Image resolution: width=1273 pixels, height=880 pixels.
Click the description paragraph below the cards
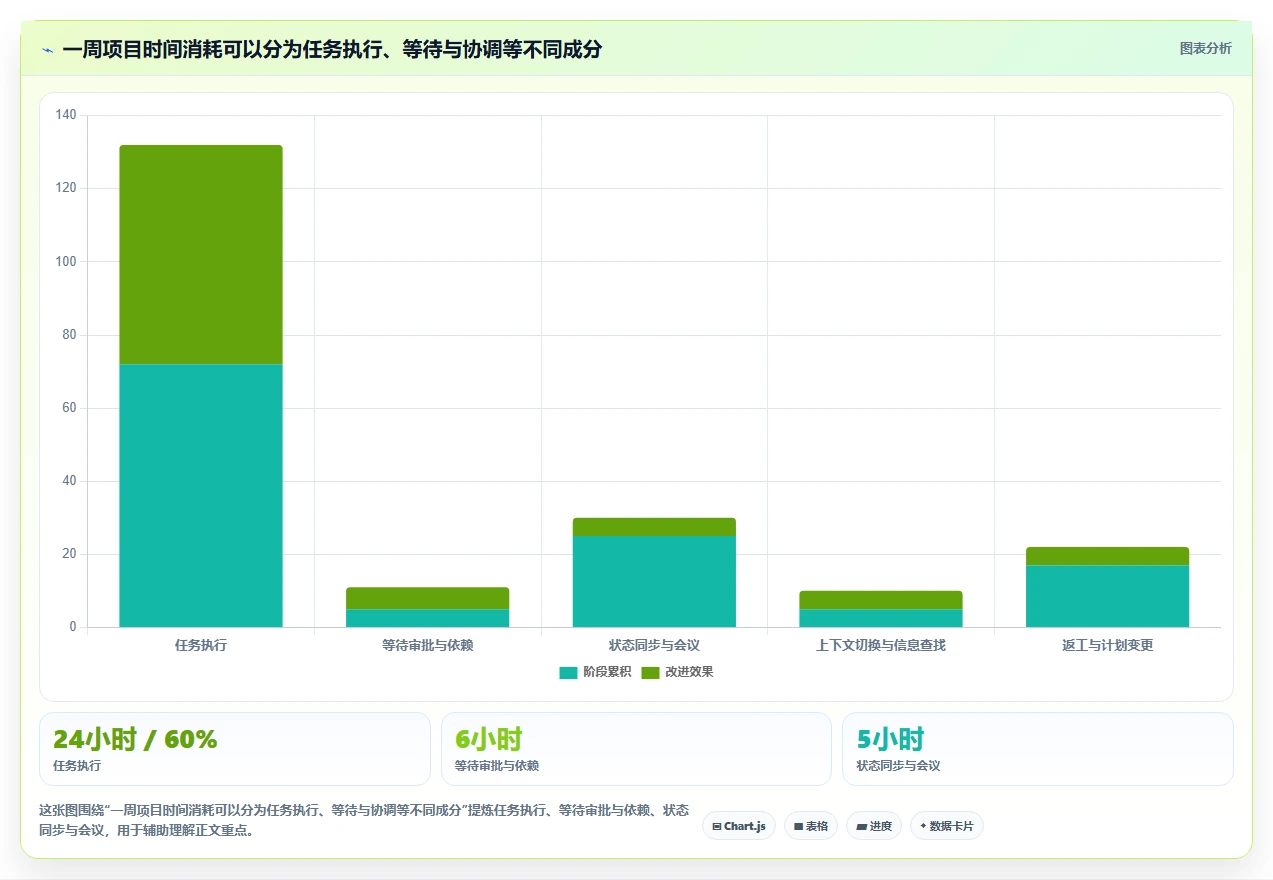(363, 820)
